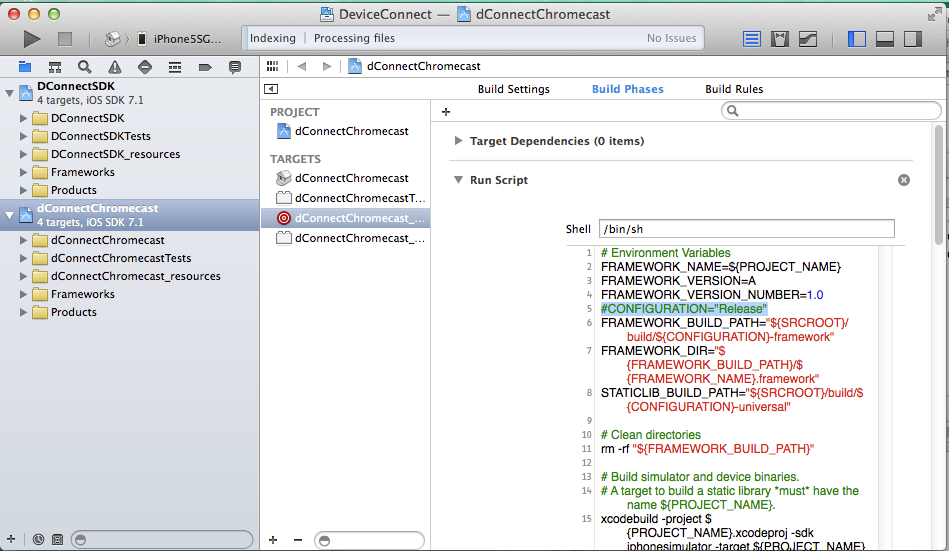Toggle the left navigator panel visibility
The height and width of the screenshot is (551, 949).
(856, 39)
